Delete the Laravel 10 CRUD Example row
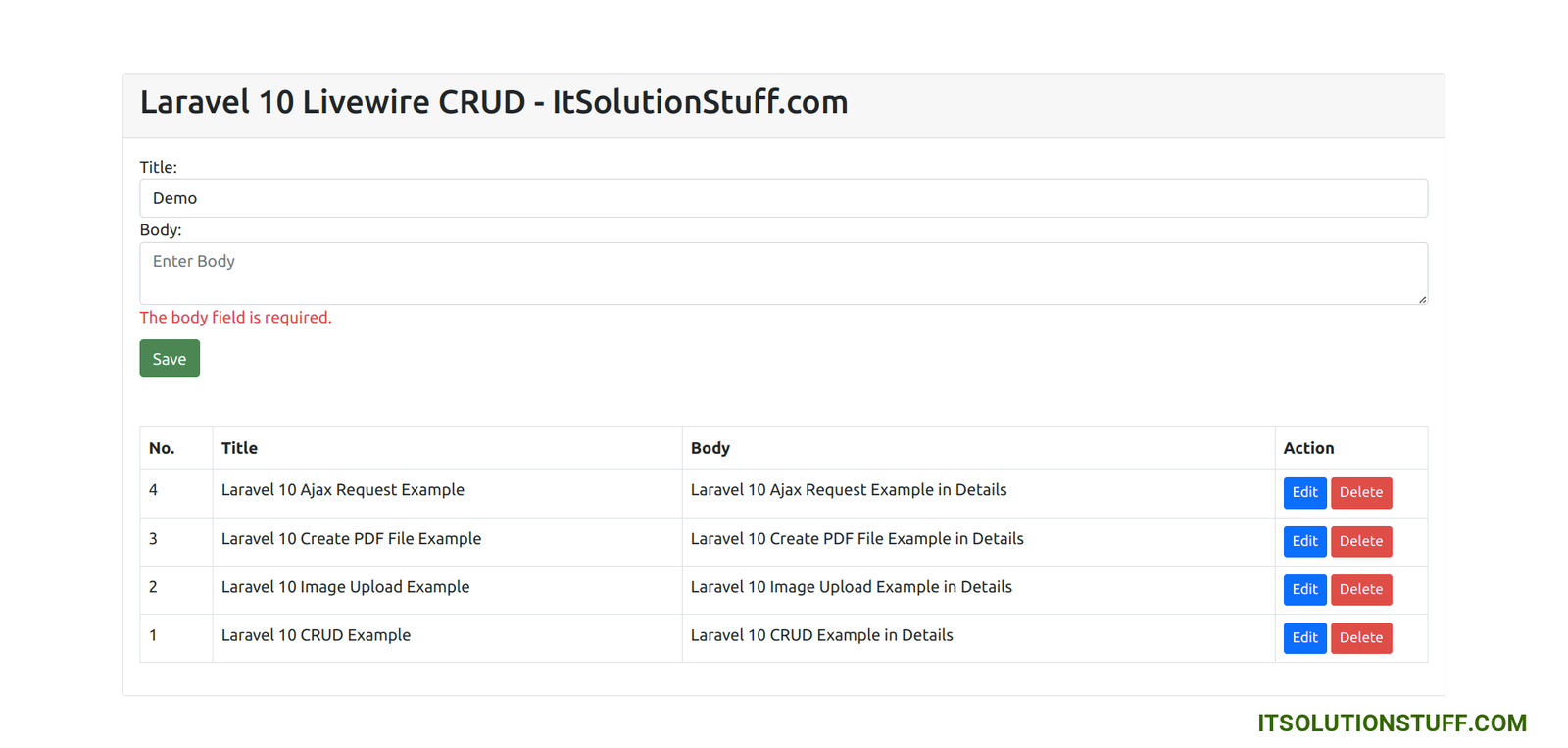The image size is (1568, 748). coord(1360,637)
